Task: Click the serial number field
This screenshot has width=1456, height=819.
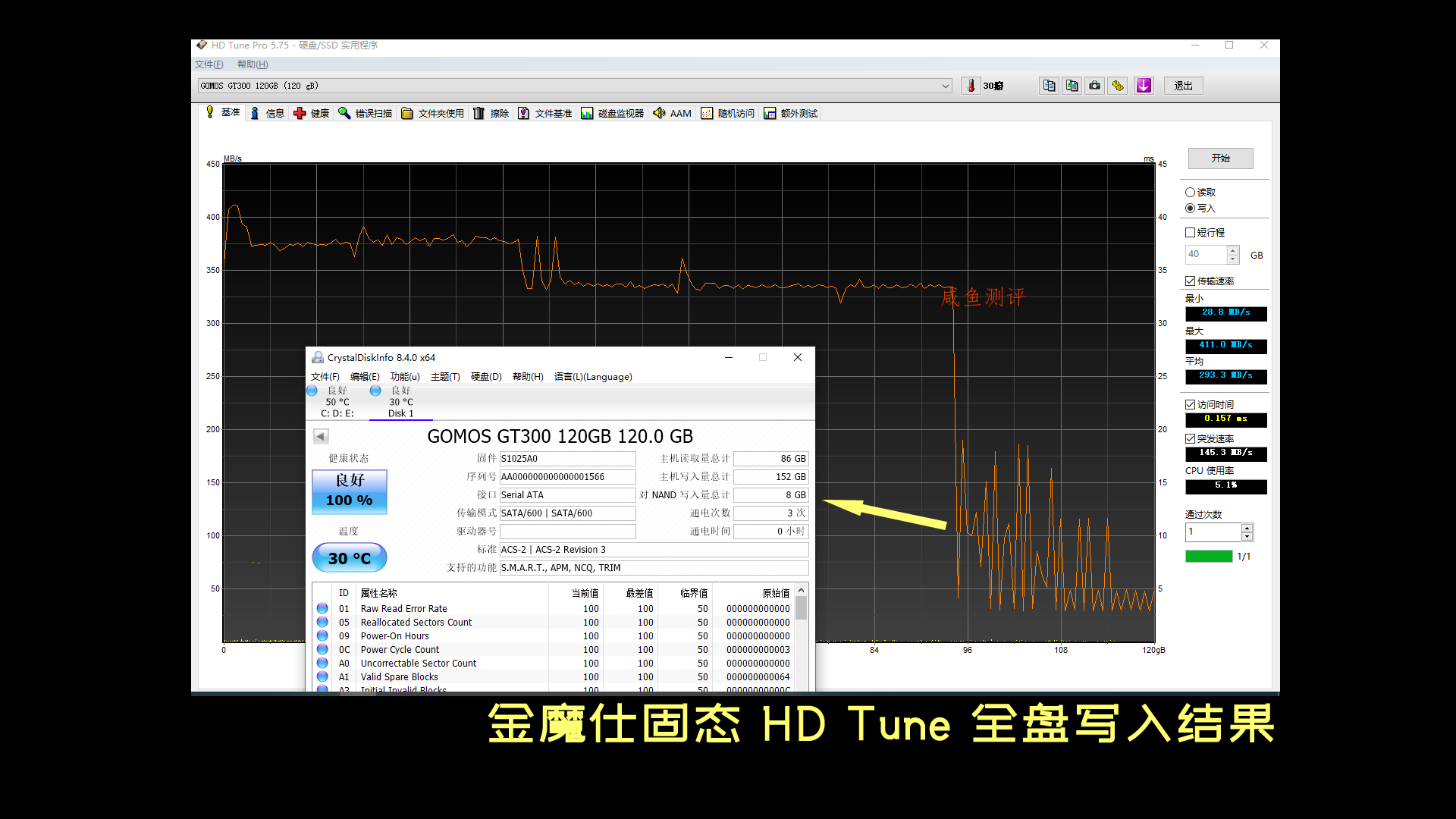Action: pos(567,477)
